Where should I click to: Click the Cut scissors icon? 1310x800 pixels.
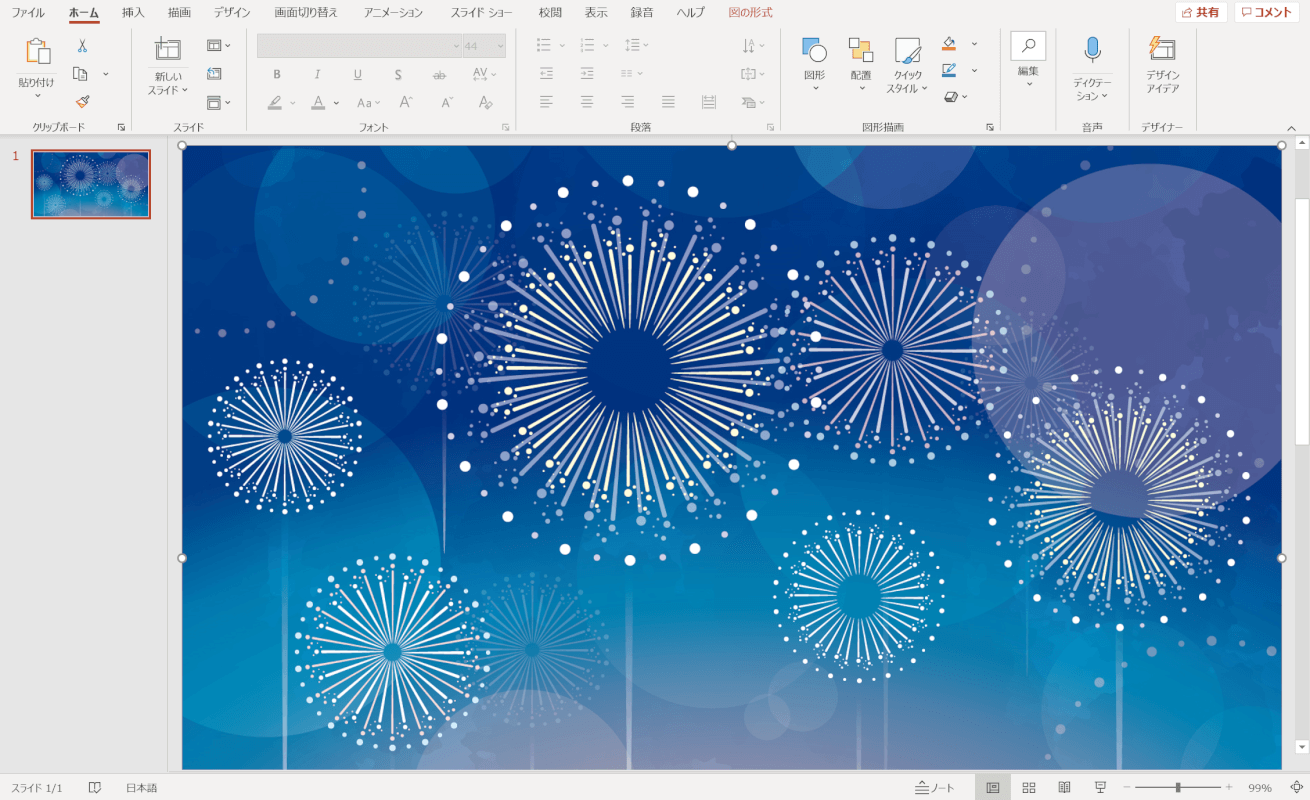82,46
